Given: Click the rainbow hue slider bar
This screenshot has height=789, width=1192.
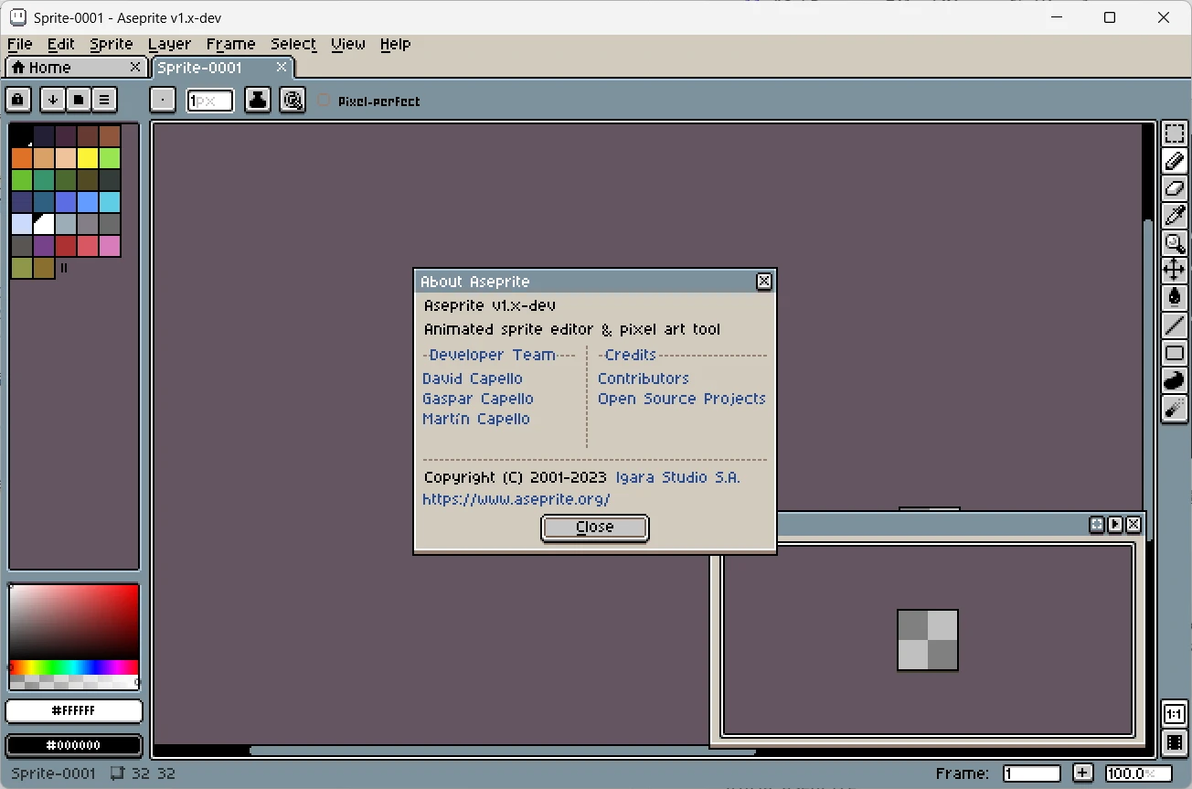Looking at the screenshot, I should 74,668.
